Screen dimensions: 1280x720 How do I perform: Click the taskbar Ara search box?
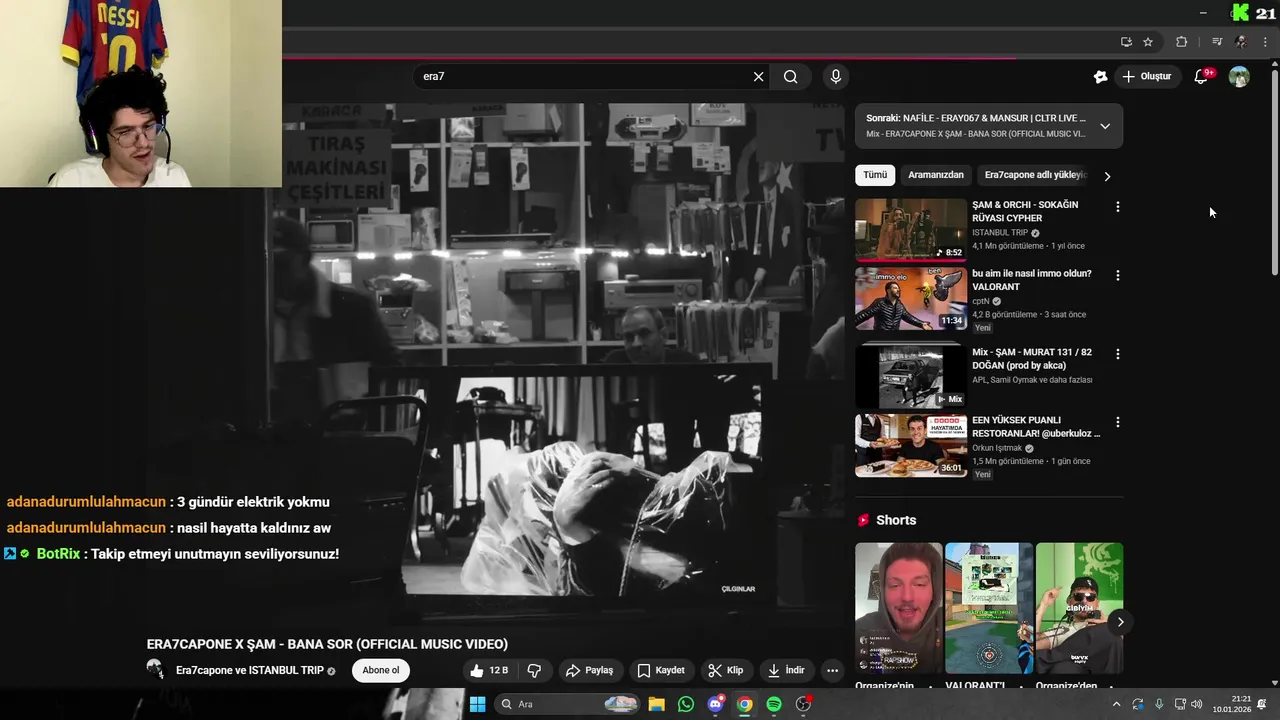click(x=567, y=704)
